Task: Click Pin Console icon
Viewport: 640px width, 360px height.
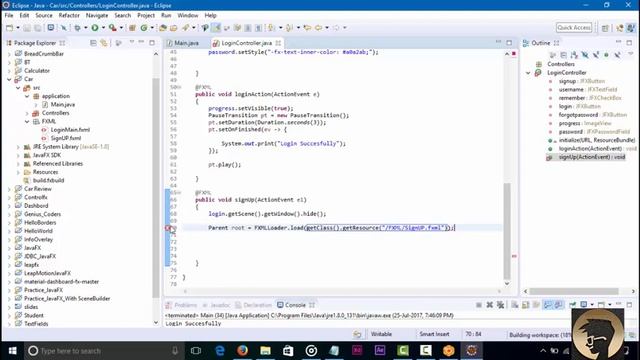Action: click(573, 305)
